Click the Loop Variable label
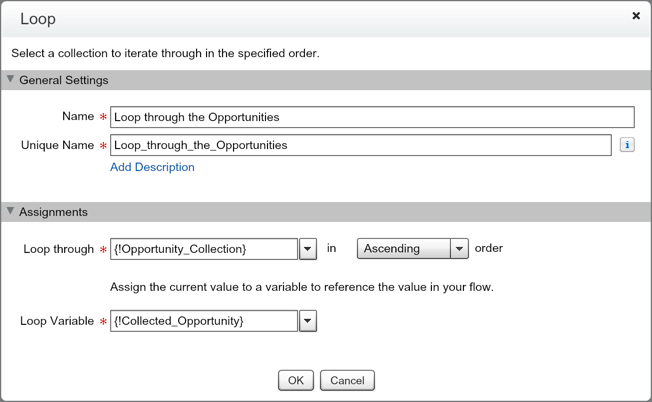Image resolution: width=652 pixels, height=402 pixels. coord(57,321)
